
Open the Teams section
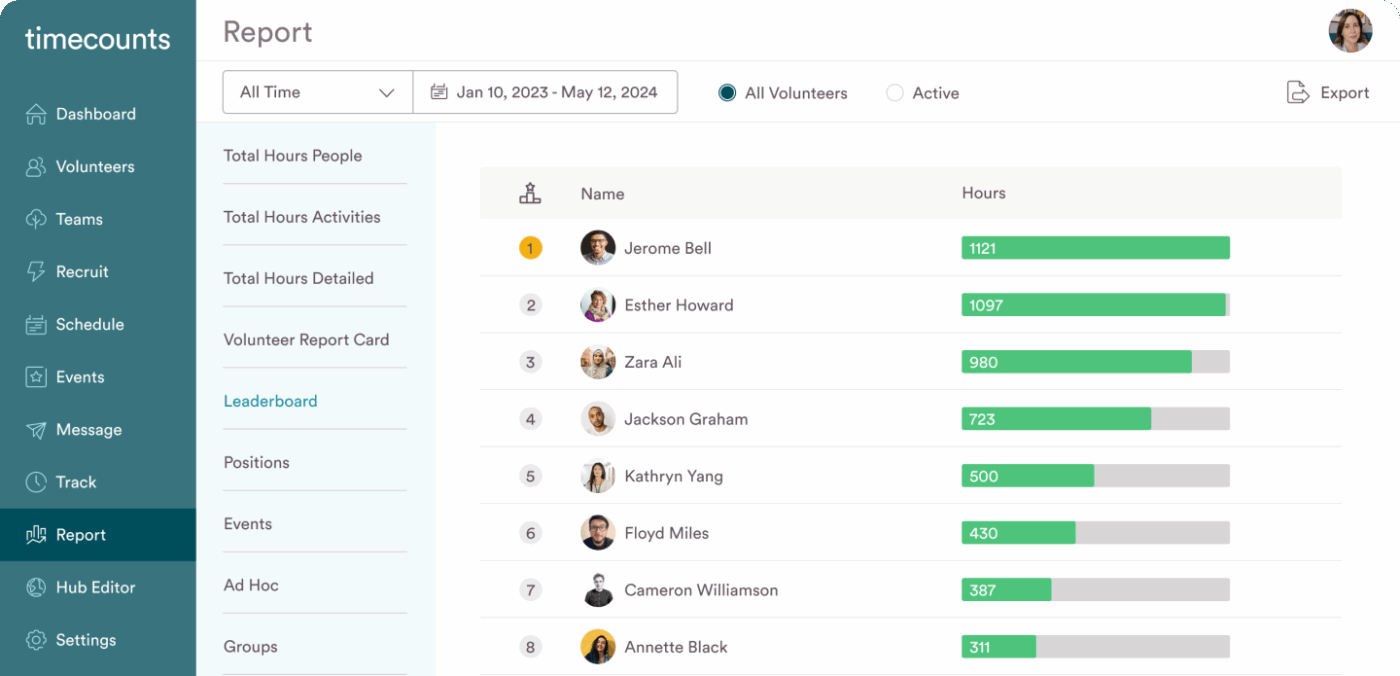(77, 219)
